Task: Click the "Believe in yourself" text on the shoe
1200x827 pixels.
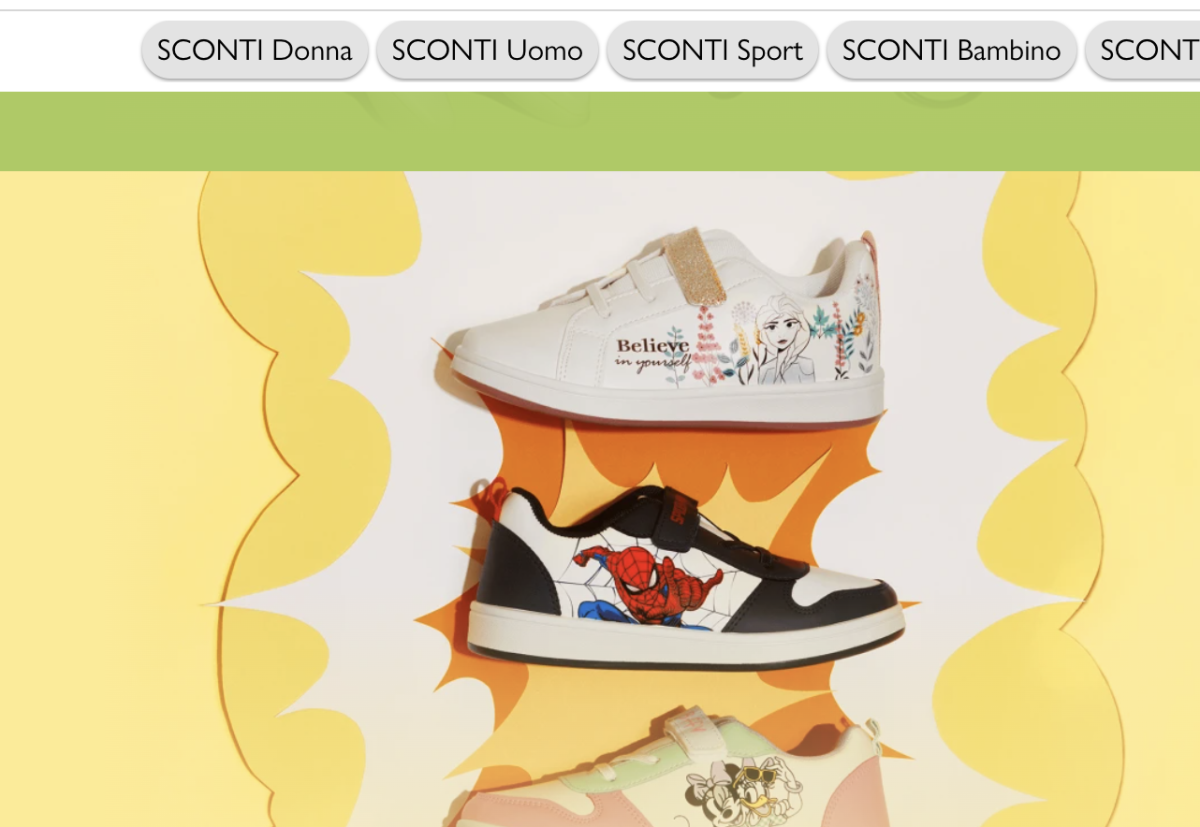Action: pos(653,354)
